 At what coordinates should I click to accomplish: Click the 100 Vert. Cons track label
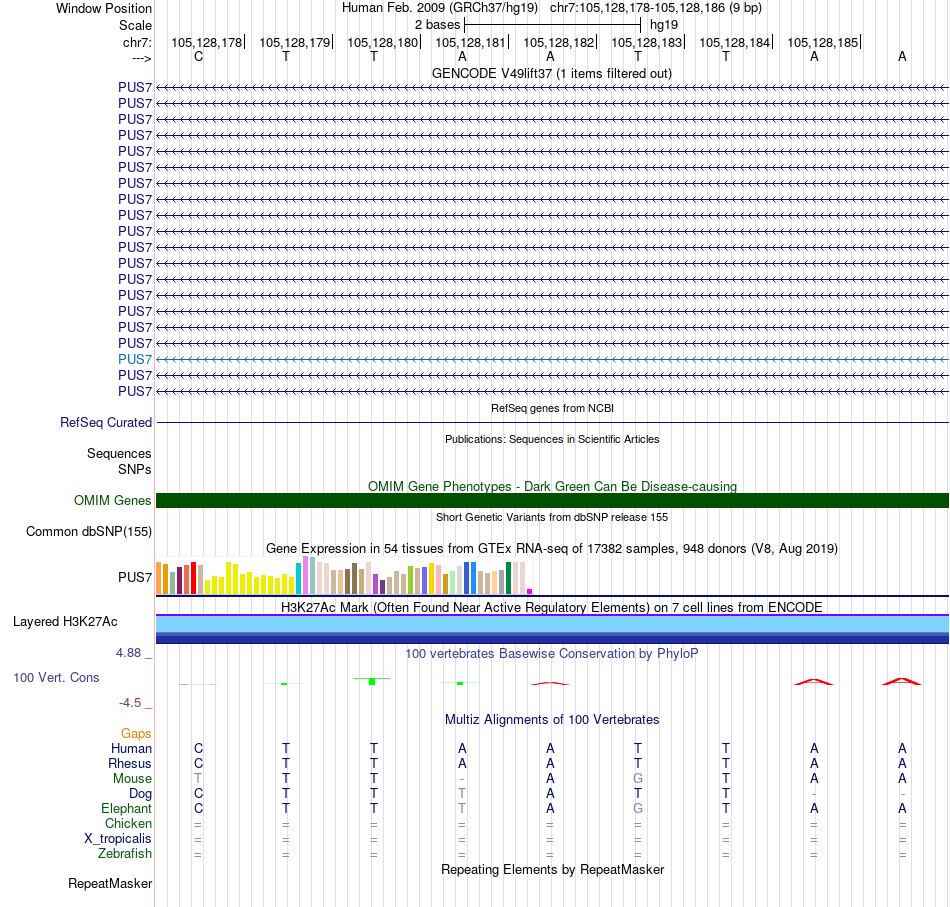pos(56,677)
